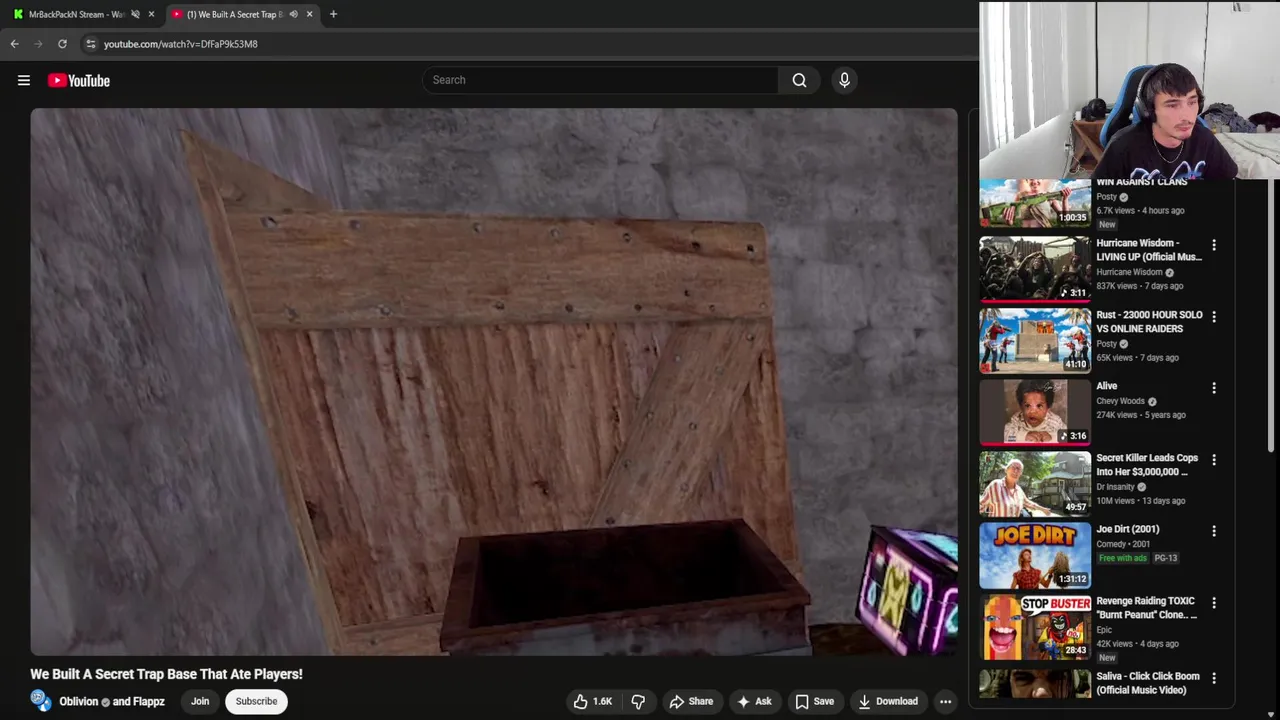Close the MrBackPackN Stream tab

tap(151, 14)
